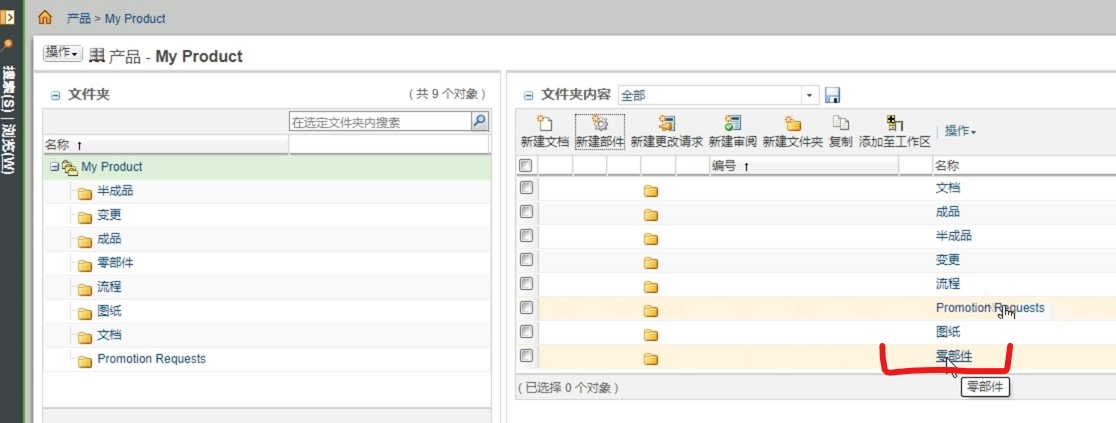This screenshot has height=423, width=1116.
Task: Check the box for the 成品 row
Action: (526, 212)
